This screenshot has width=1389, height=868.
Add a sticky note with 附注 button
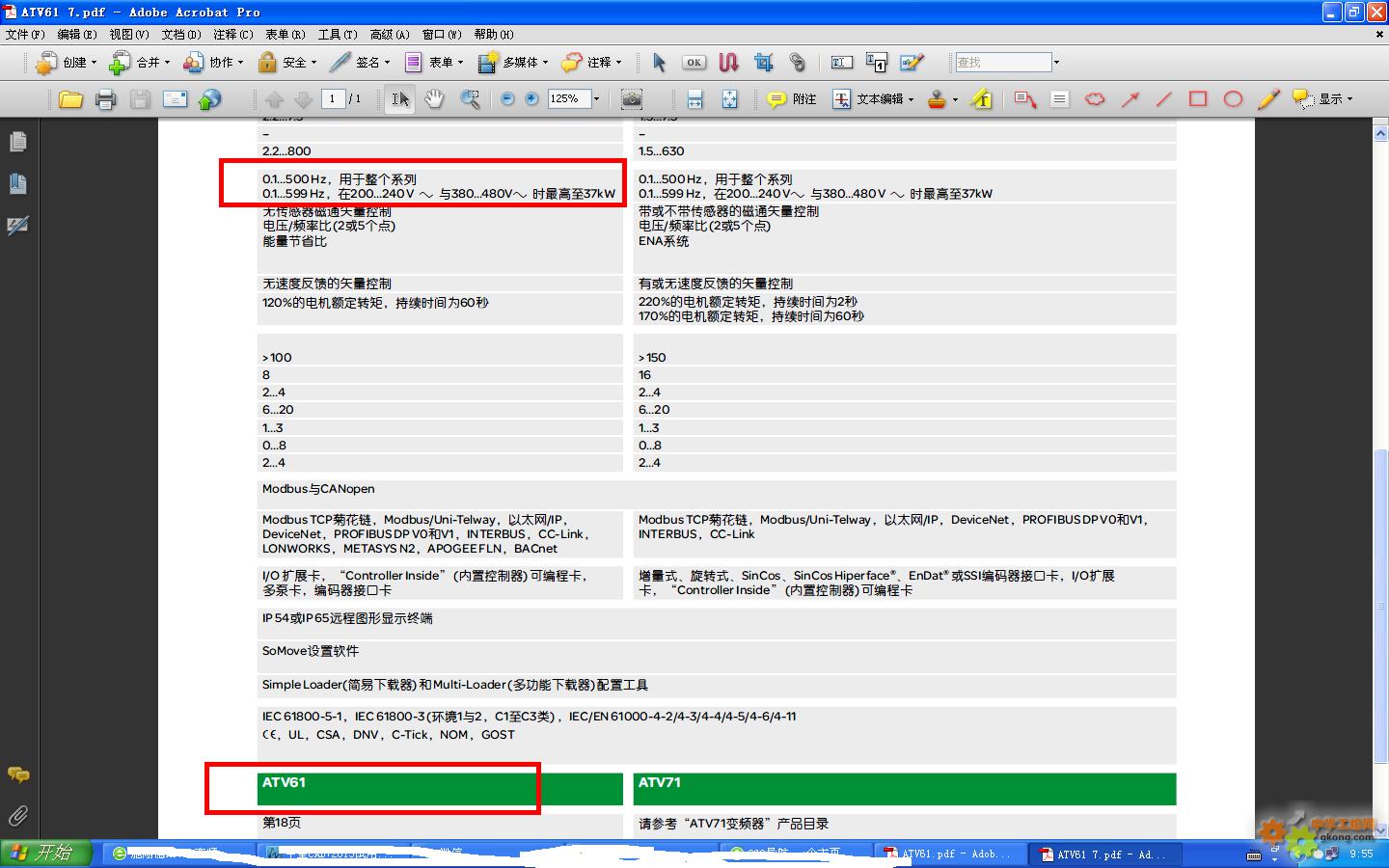tap(792, 99)
